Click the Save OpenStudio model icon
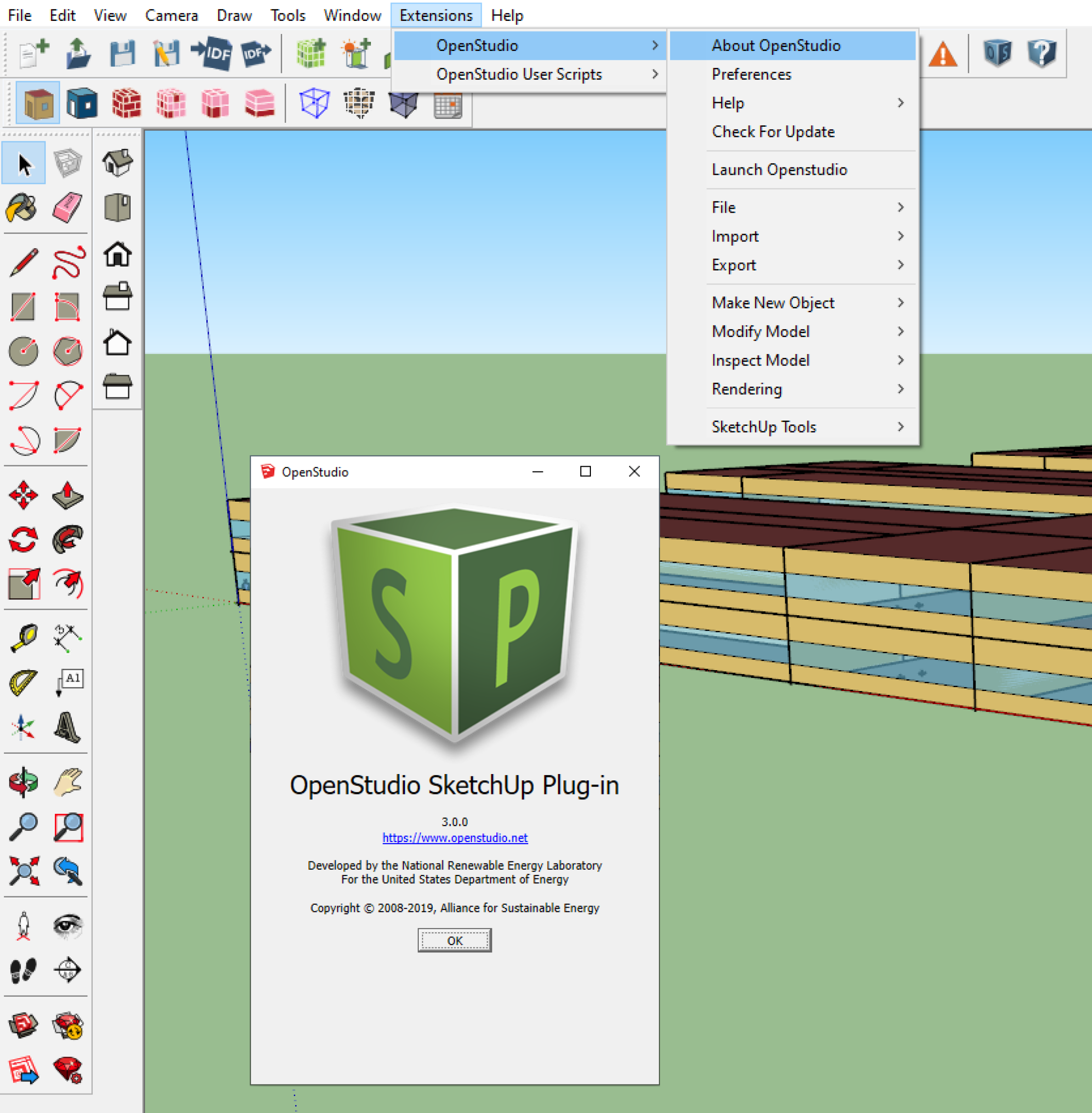This screenshot has height=1113, width=1092. (x=122, y=53)
